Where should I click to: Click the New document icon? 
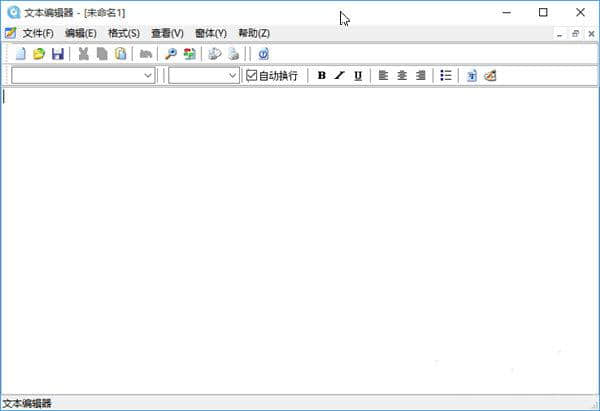pyautogui.click(x=20, y=54)
